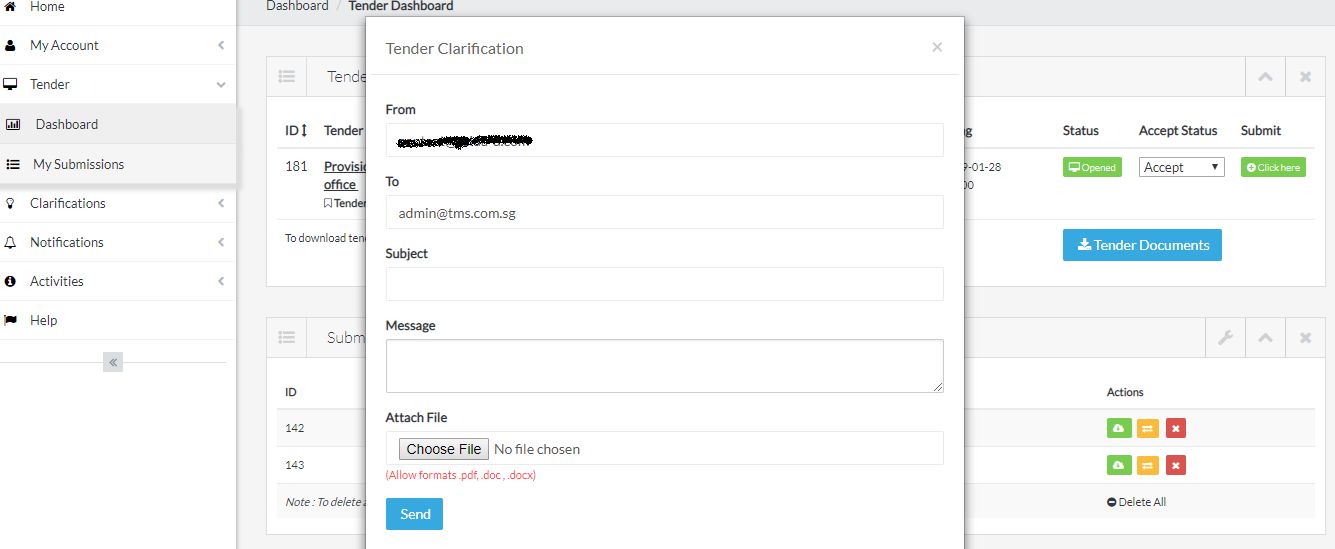
Task: Click the Send button
Action: coord(414,514)
